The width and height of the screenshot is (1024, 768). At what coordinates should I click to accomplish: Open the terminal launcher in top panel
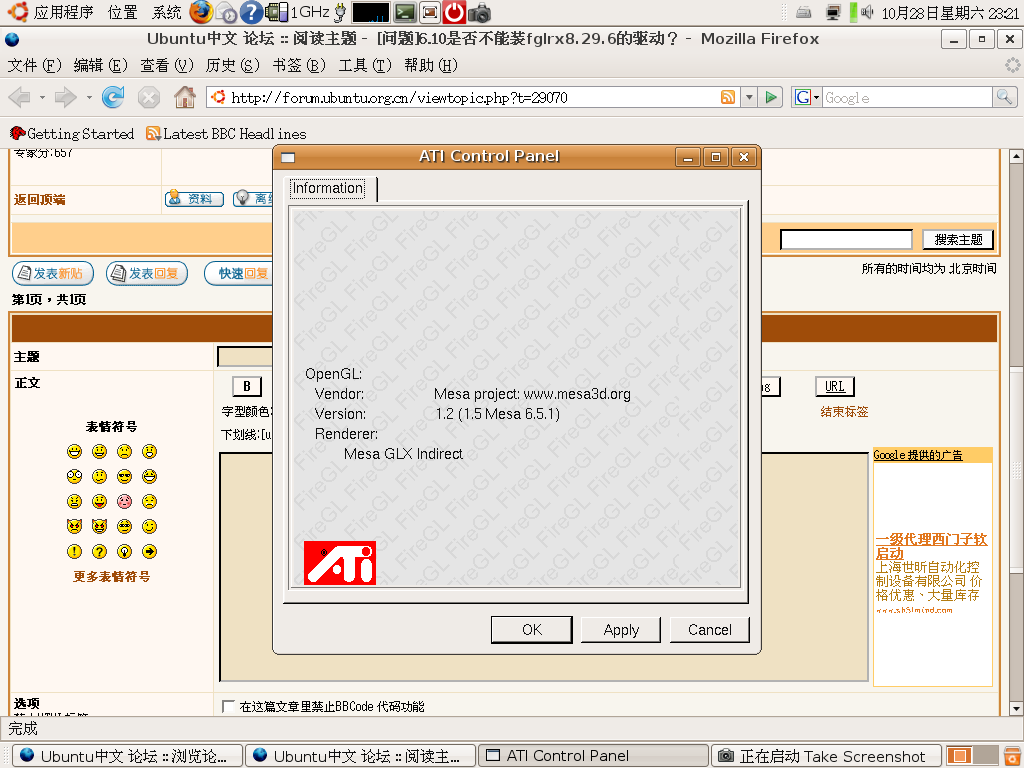405,12
